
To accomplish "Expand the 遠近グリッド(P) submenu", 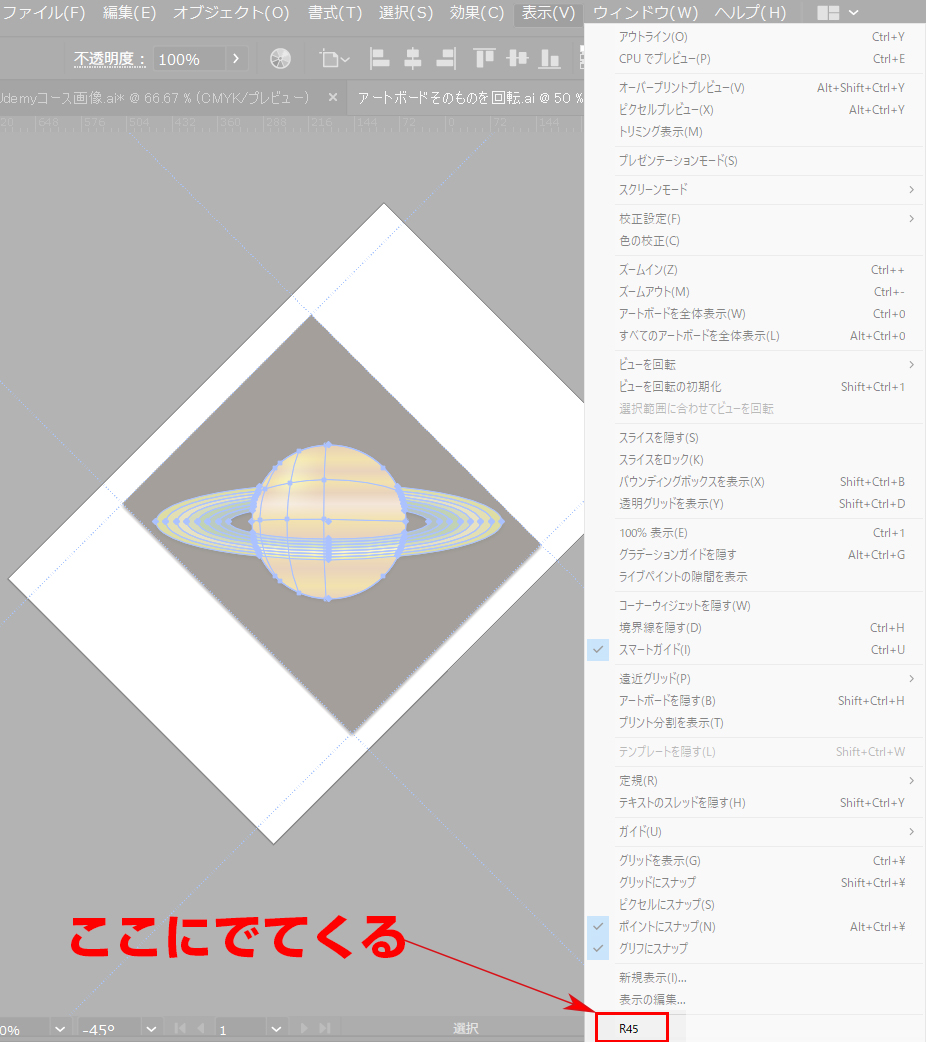I will coord(755,678).
